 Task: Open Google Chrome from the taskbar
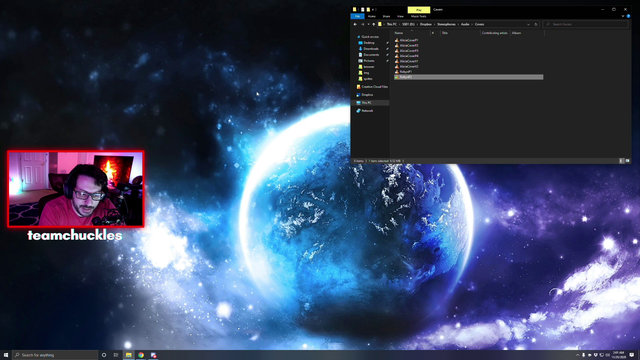click(141, 355)
